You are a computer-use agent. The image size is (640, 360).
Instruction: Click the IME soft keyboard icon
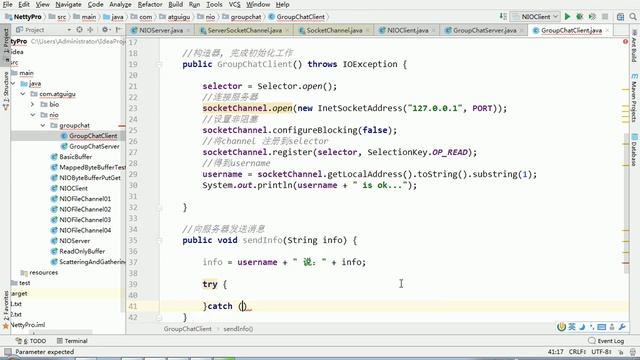[x=601, y=327]
